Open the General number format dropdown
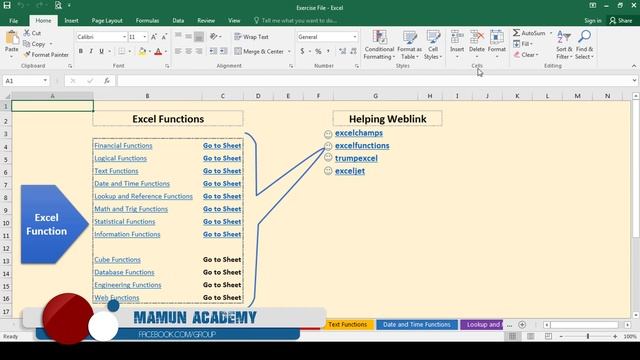Screen dimensions: 640x360 click(354, 37)
